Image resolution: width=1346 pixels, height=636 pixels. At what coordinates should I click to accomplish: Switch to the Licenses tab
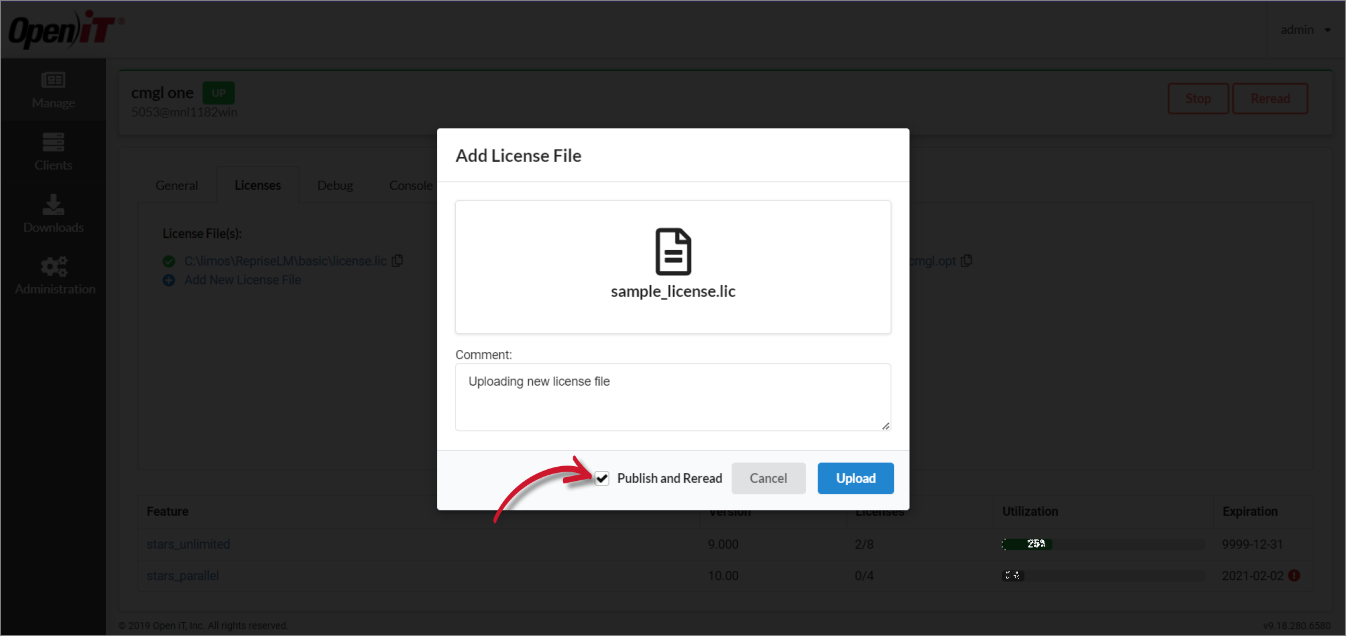click(258, 186)
